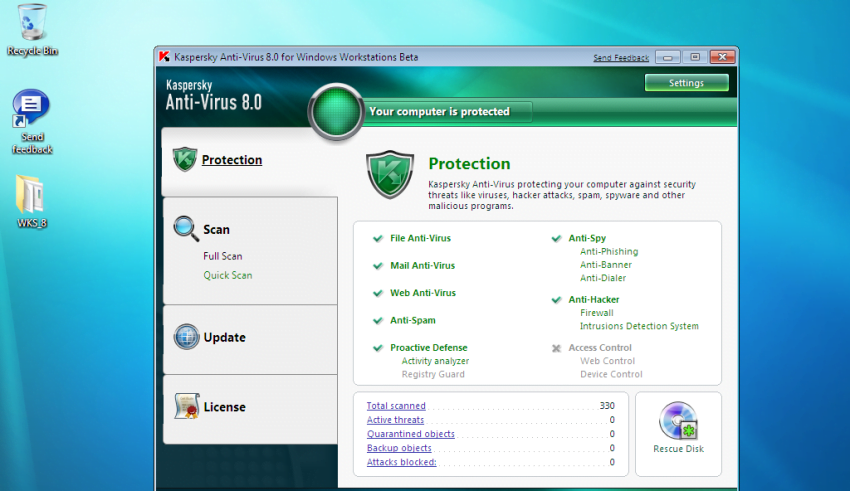This screenshot has width=850, height=491.
Task: Click the Mail Anti-Virus check mark
Action: tap(378, 266)
